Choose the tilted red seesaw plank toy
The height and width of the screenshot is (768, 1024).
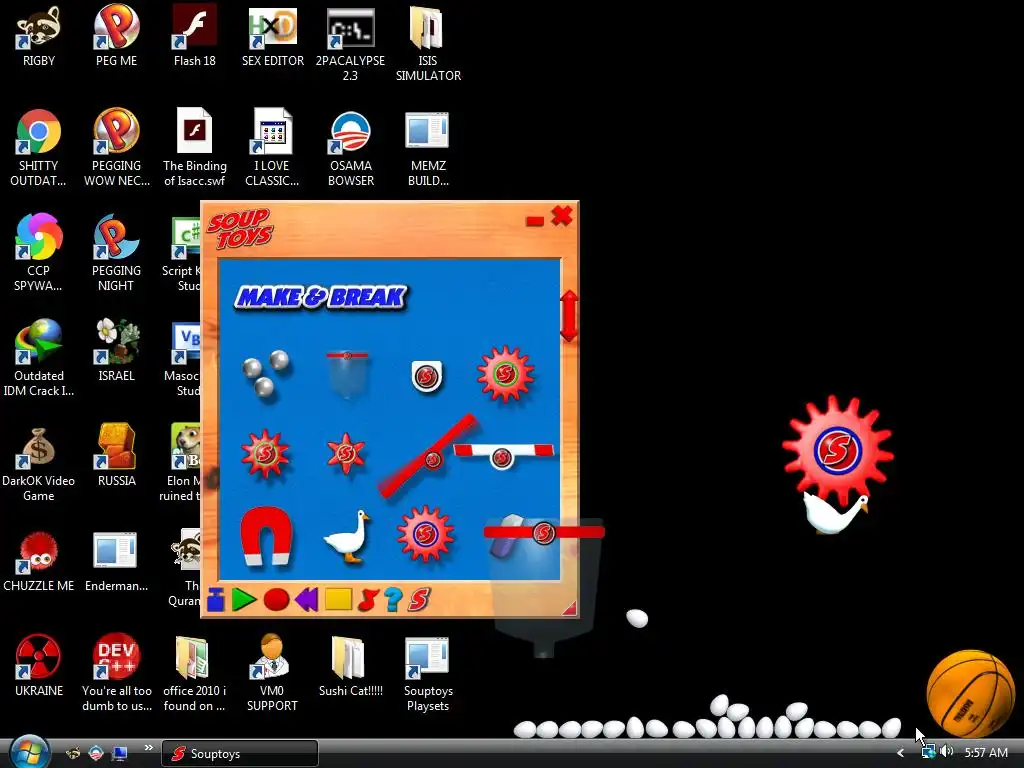pyautogui.click(x=428, y=456)
